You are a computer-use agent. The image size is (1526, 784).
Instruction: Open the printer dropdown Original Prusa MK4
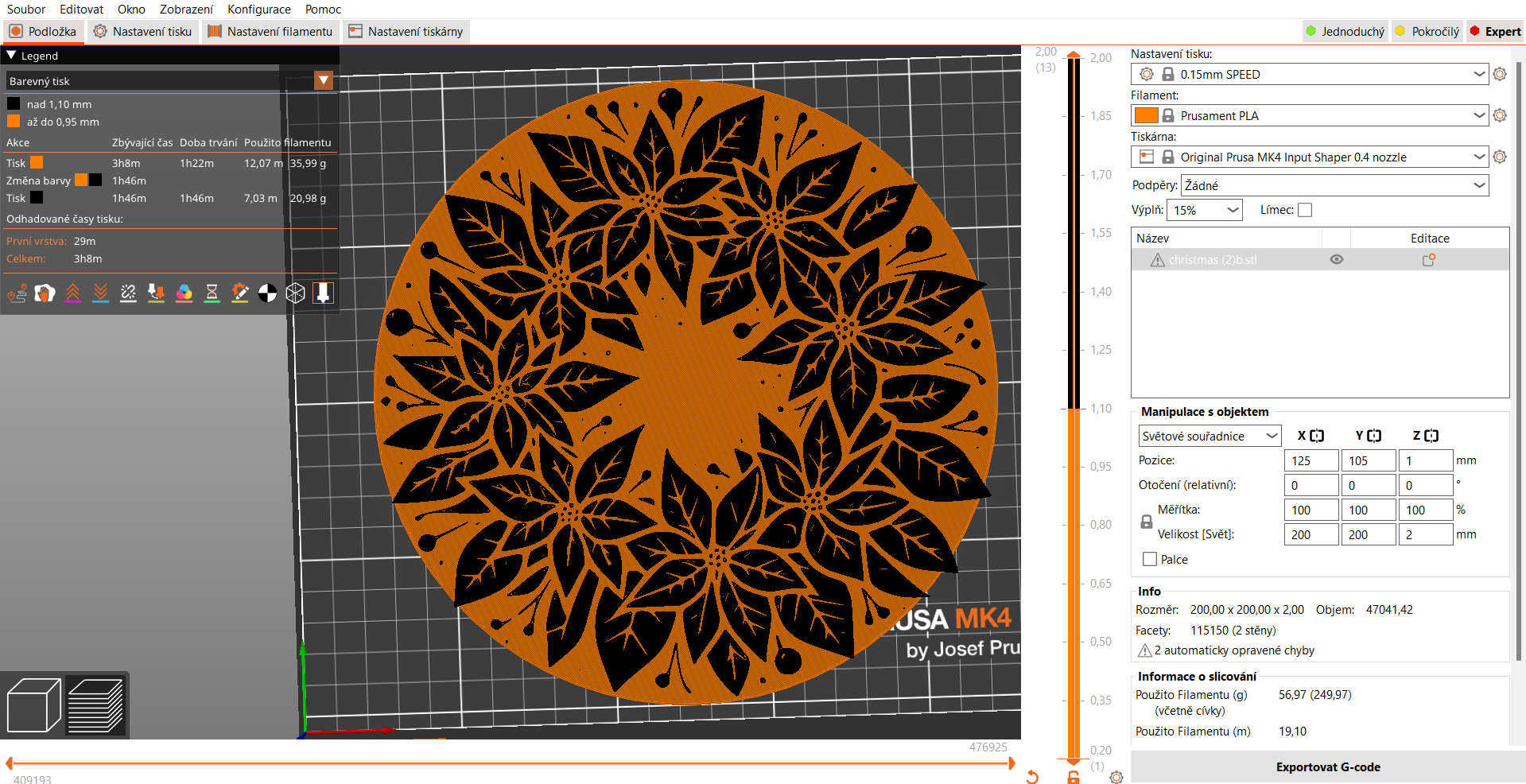[1309, 157]
